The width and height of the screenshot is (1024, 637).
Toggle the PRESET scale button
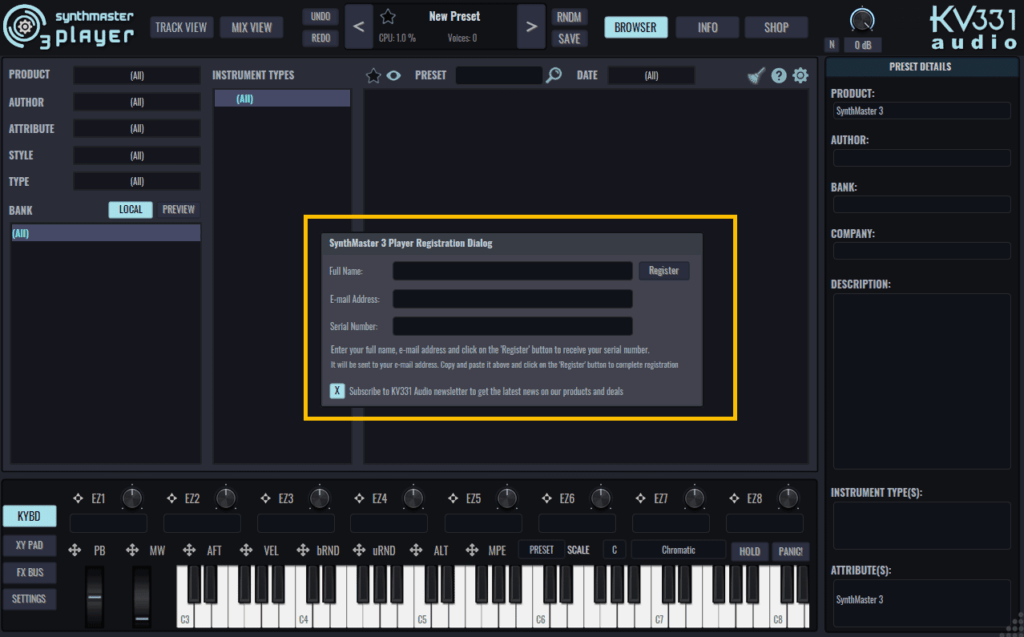pyautogui.click(x=541, y=550)
